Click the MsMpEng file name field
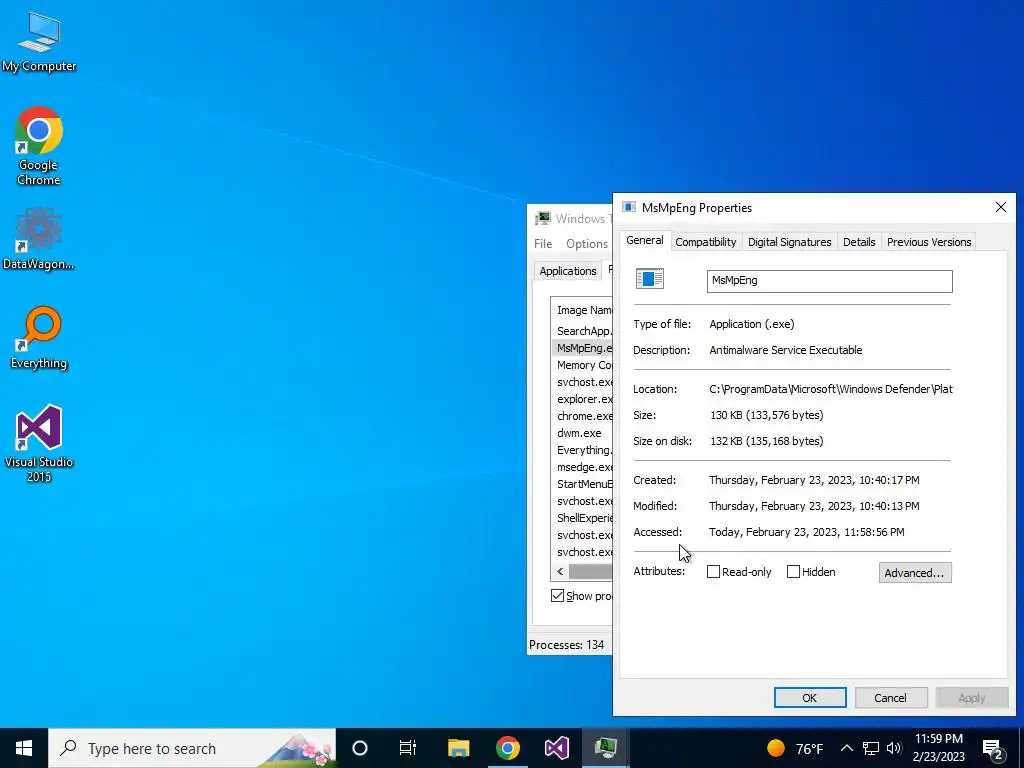This screenshot has height=768, width=1024. (829, 281)
